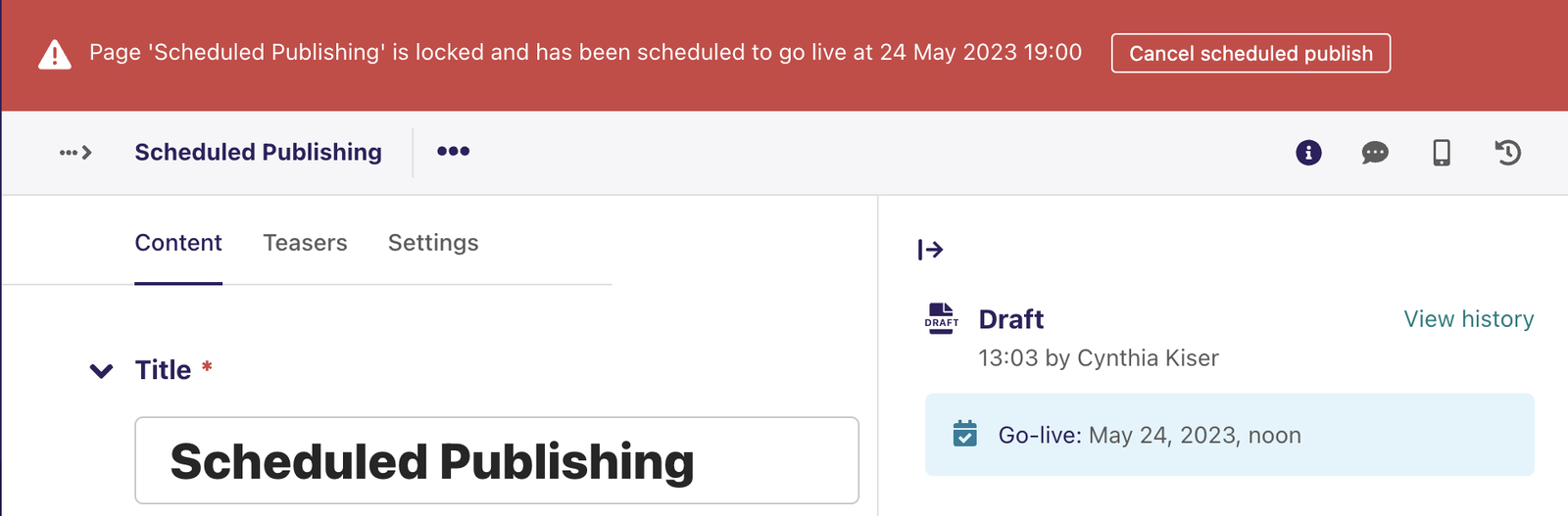Click the Go-live May 24 schedule box
This screenshot has height=516, width=1568.
coord(1230,435)
